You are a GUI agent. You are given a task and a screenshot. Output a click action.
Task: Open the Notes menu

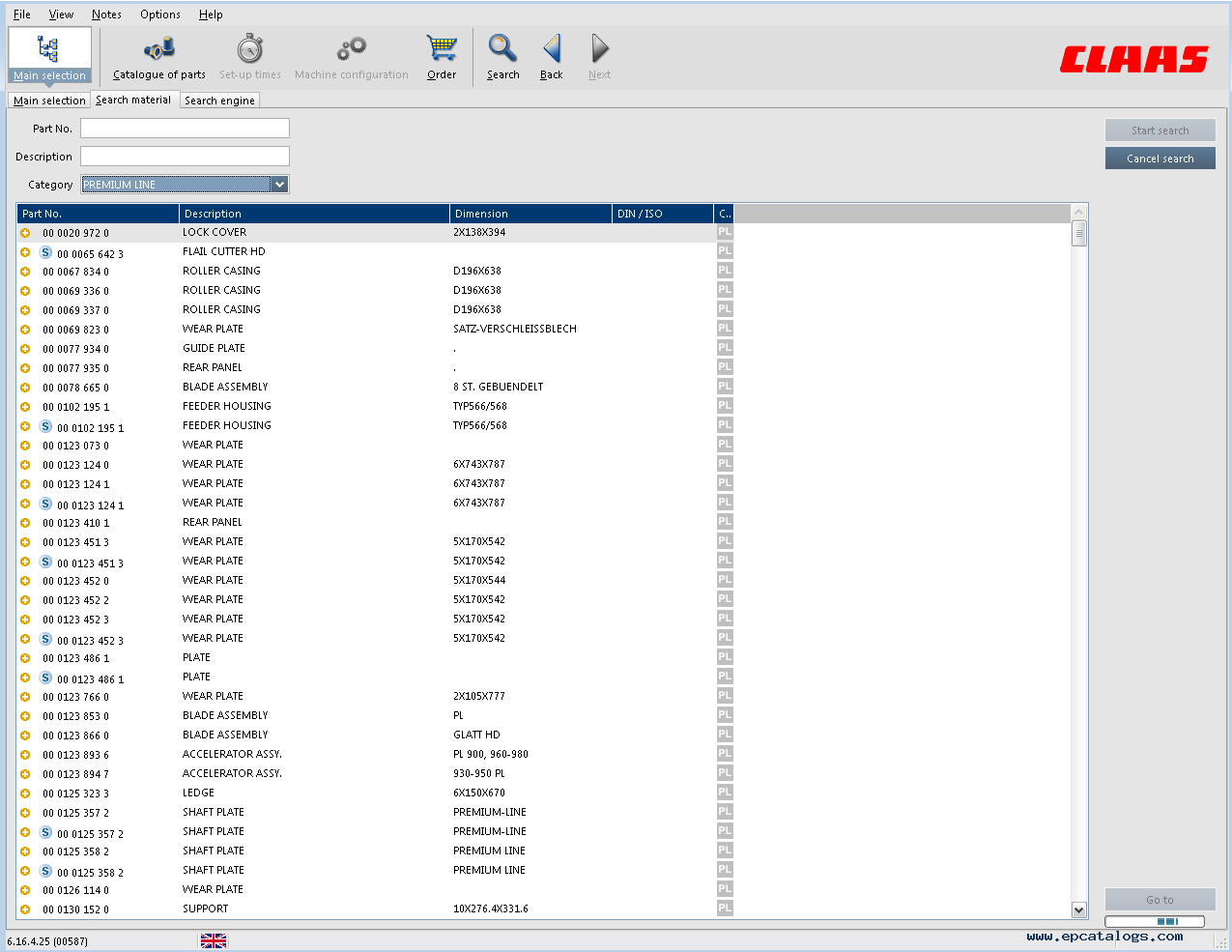[x=106, y=14]
